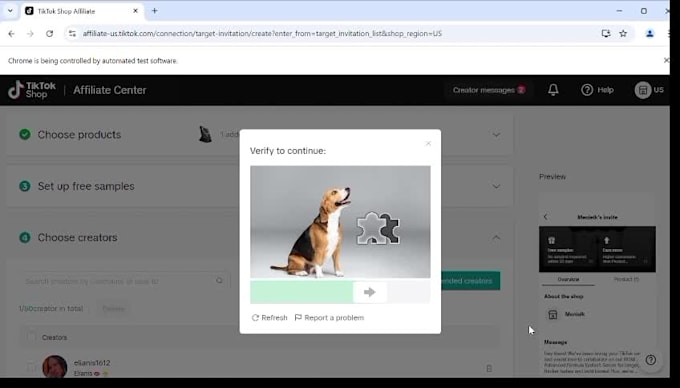
Task: Select the TikTok Shop Affiliate tab
Action: coord(82,11)
